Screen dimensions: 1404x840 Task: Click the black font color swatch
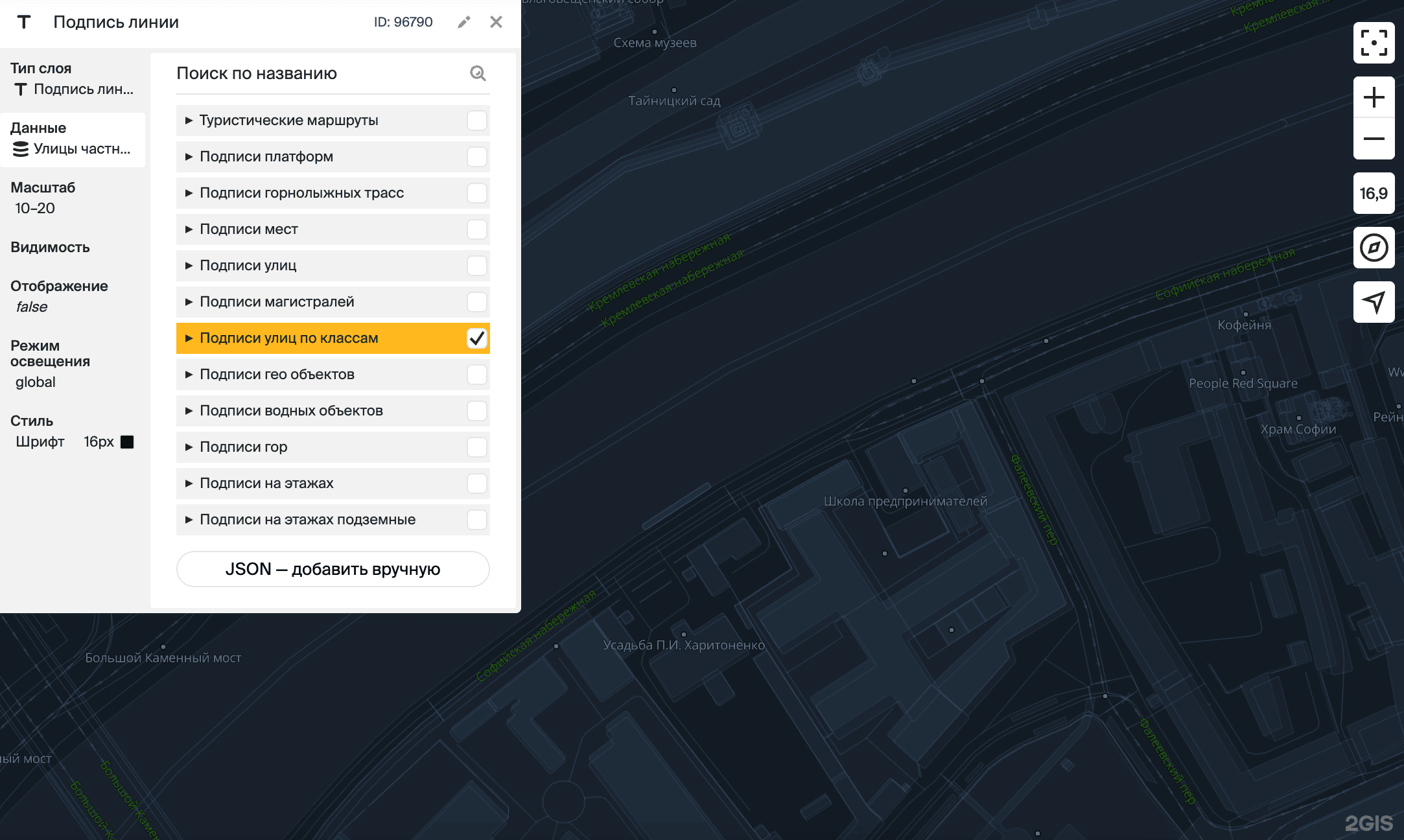pos(128,442)
